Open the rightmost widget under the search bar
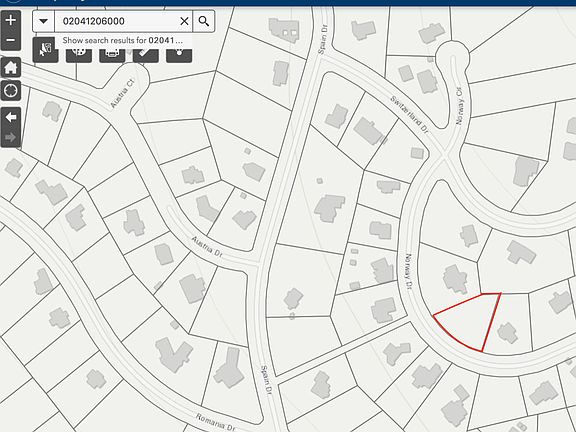Viewport: 576px width, 432px height. [x=179, y=53]
